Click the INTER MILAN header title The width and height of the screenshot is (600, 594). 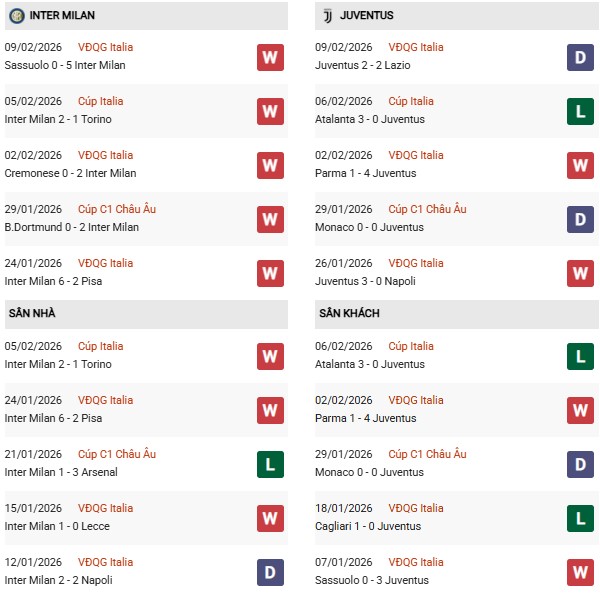click(63, 16)
